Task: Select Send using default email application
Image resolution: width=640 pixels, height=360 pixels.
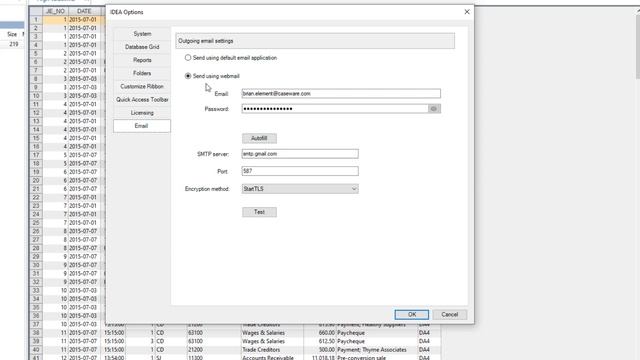Action: point(188,58)
